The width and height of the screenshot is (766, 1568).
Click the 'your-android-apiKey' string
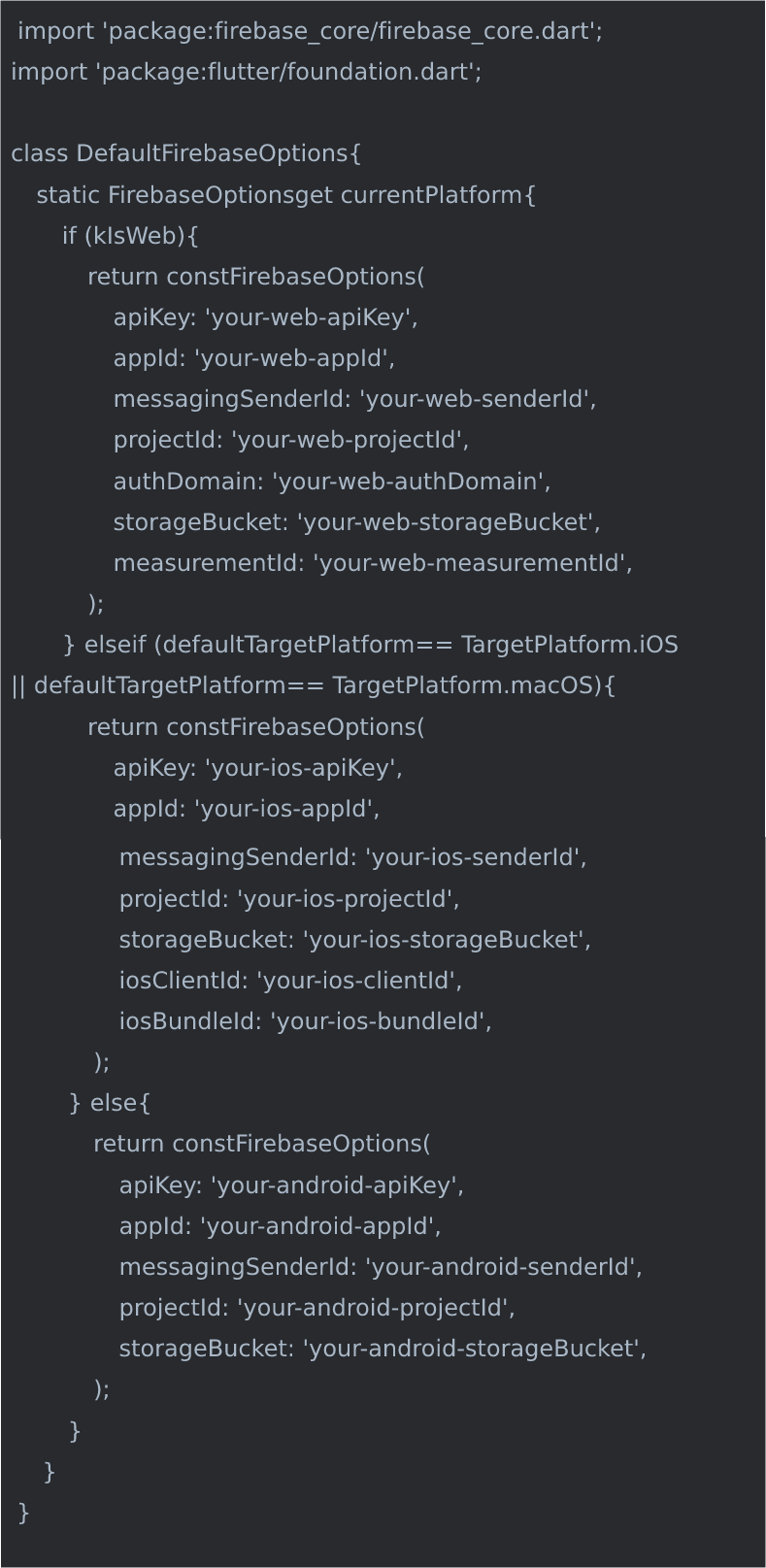(337, 1185)
